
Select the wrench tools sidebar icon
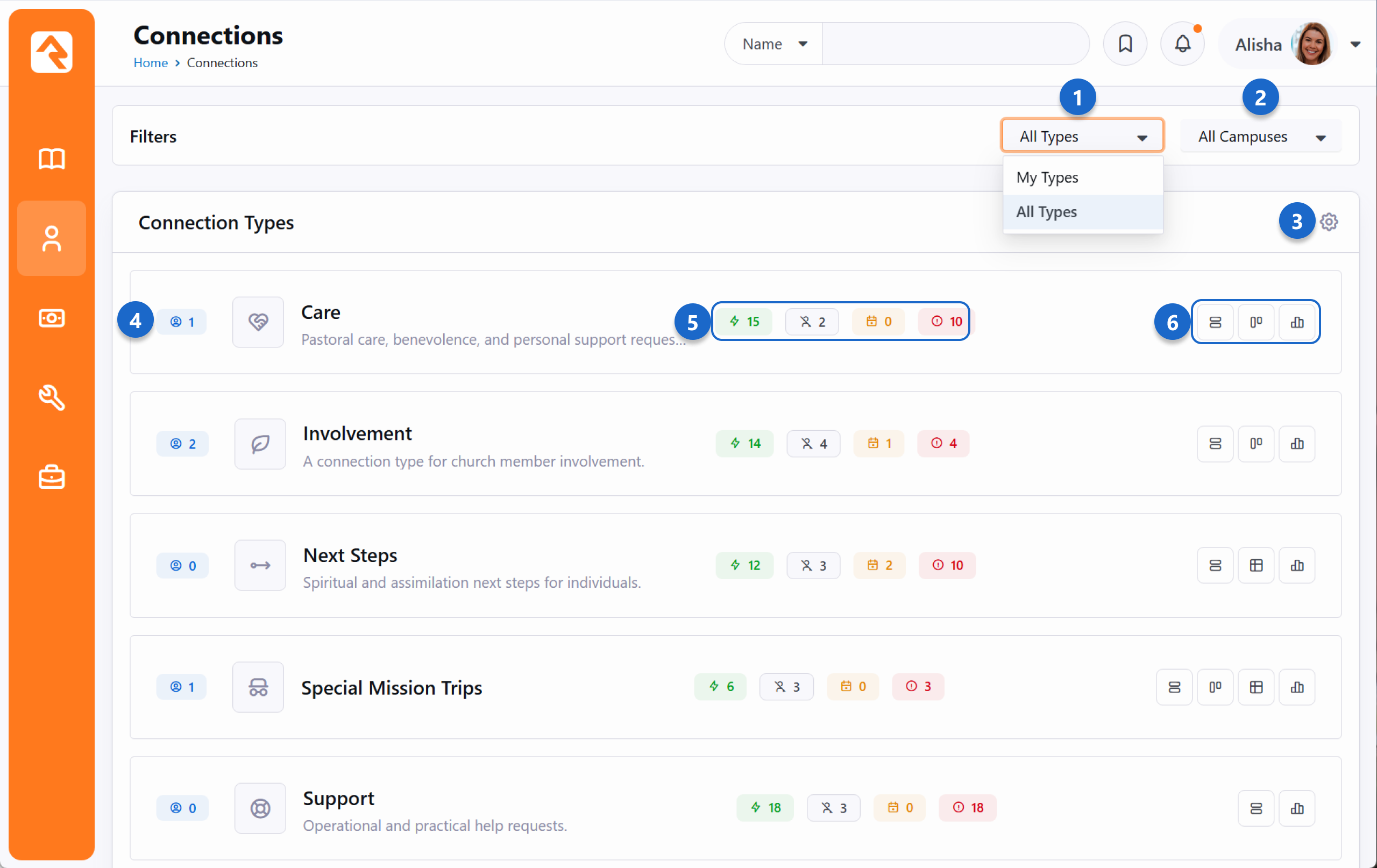coord(52,397)
